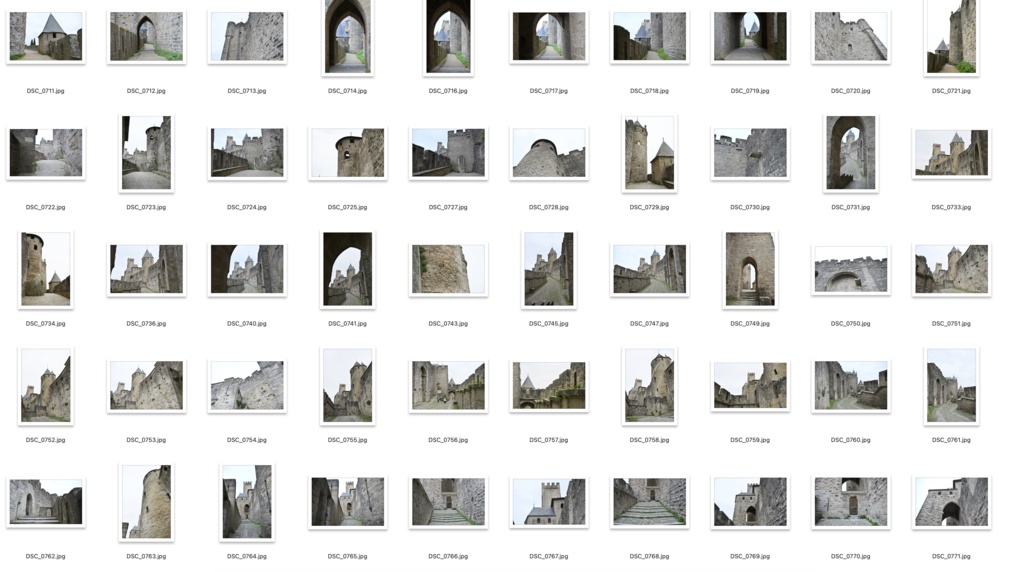Select the DSC_0722.jpg photo thumbnail
The image size is (1024, 572).
(46, 153)
